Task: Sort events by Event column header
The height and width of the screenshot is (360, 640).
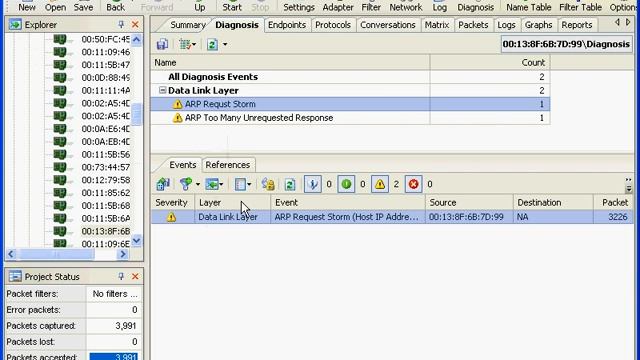Action: tap(348, 203)
